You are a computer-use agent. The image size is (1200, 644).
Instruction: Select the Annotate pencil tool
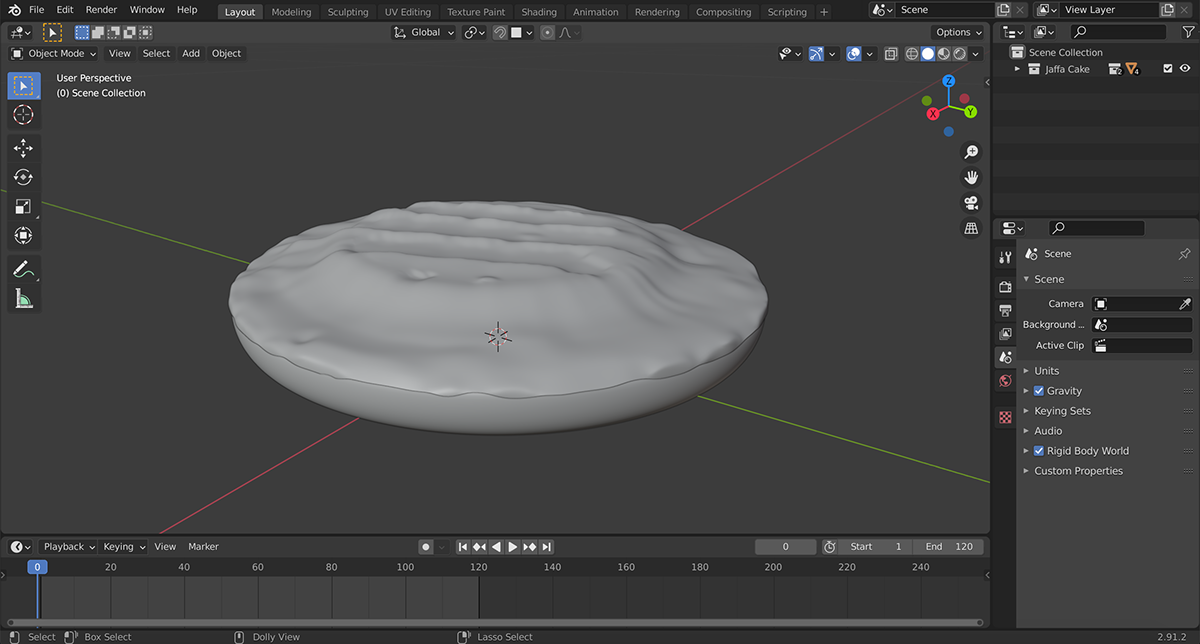click(x=23, y=269)
